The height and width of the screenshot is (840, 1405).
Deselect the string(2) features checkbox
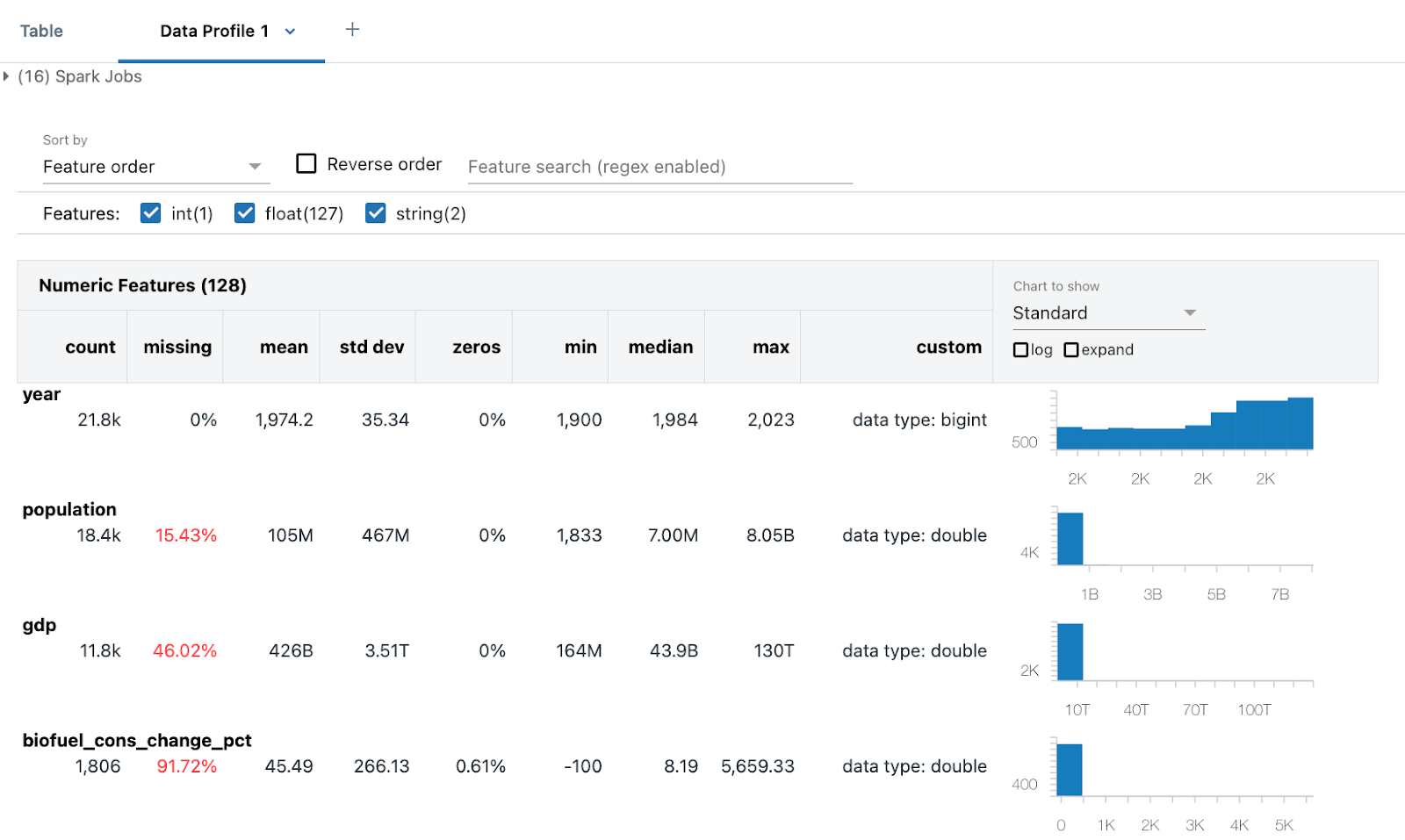[x=376, y=212]
